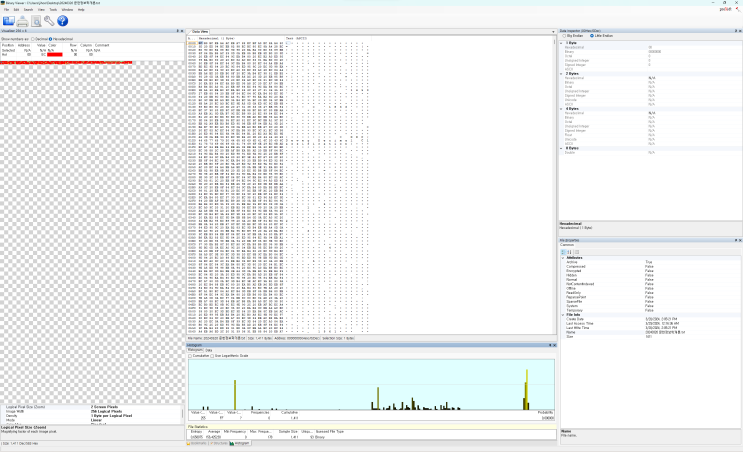Viewport: 743px width, 452px height.
Task: Open settings with the wrench icon
Action: (49, 21)
